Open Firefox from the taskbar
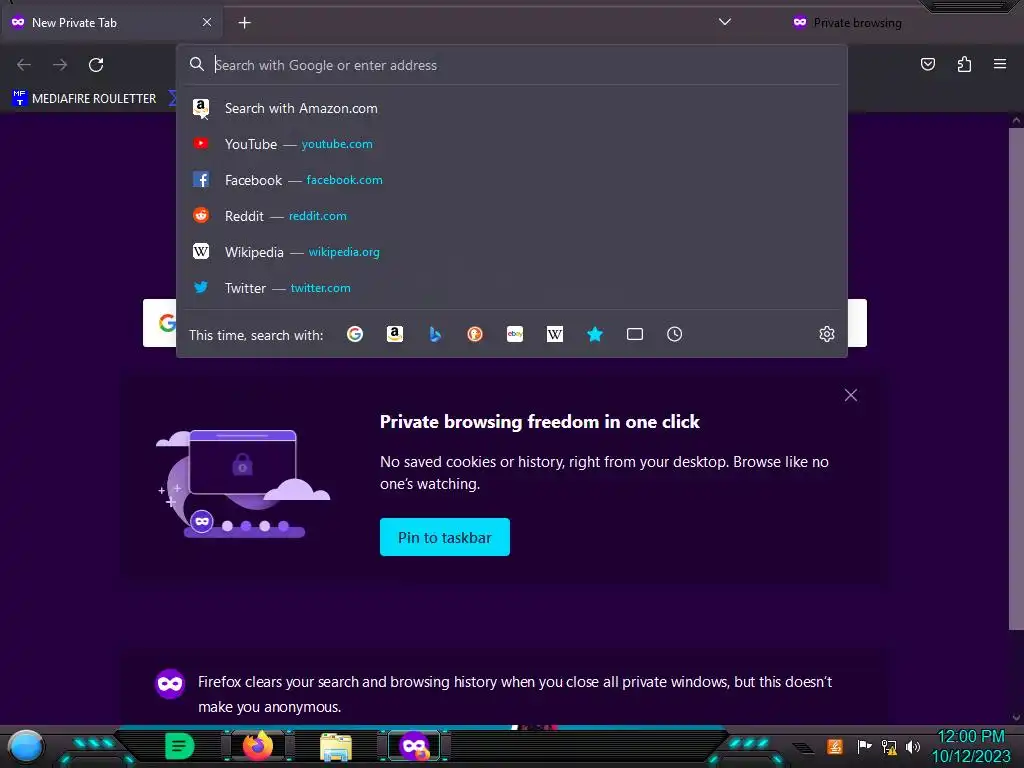Screen dimensions: 1024x768 pyautogui.click(x=258, y=746)
